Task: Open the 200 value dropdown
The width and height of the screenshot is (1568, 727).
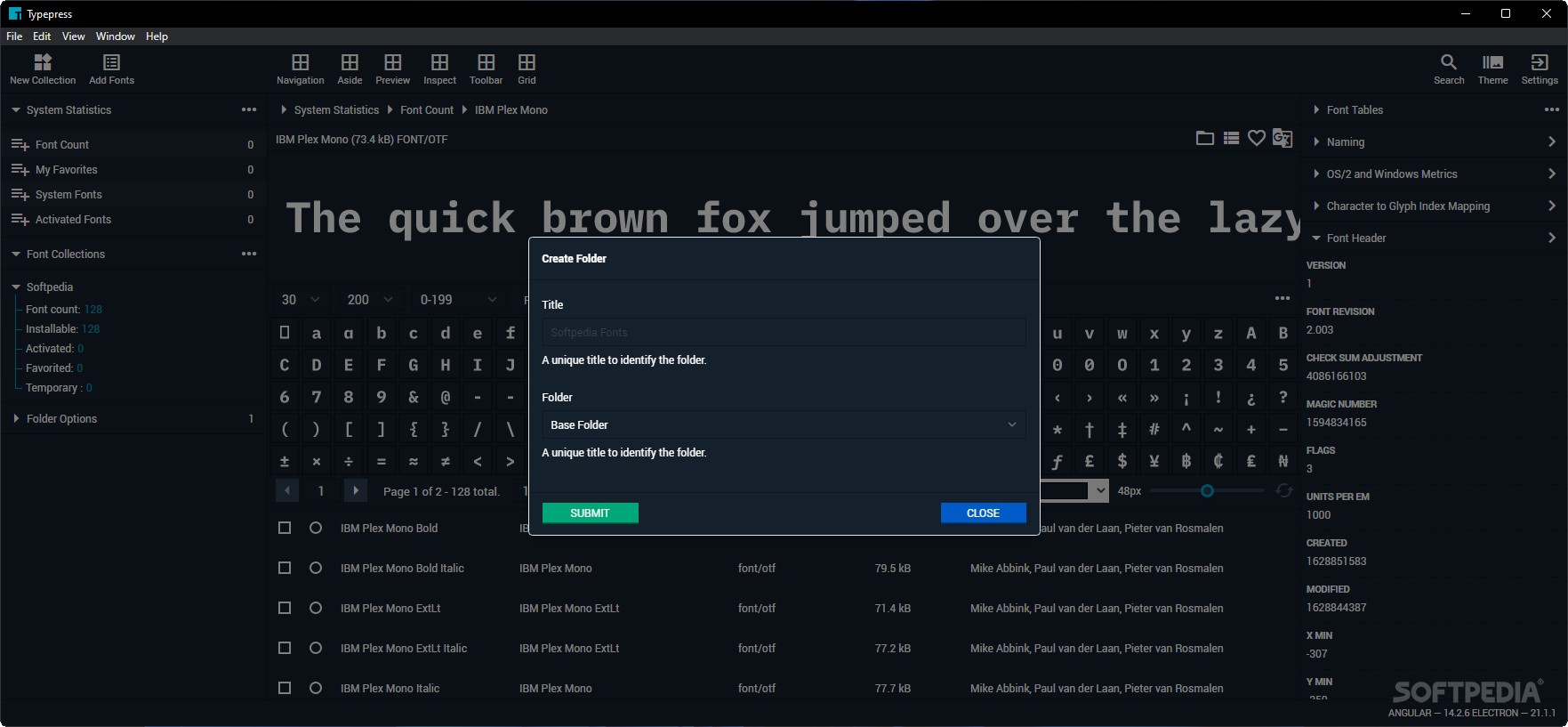Action: (x=370, y=300)
